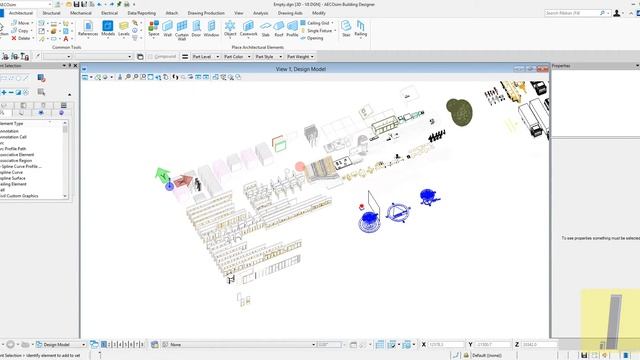Select Add mode plus icon in selection panel
Viewport: 640px width, 360px height.
[4, 93]
